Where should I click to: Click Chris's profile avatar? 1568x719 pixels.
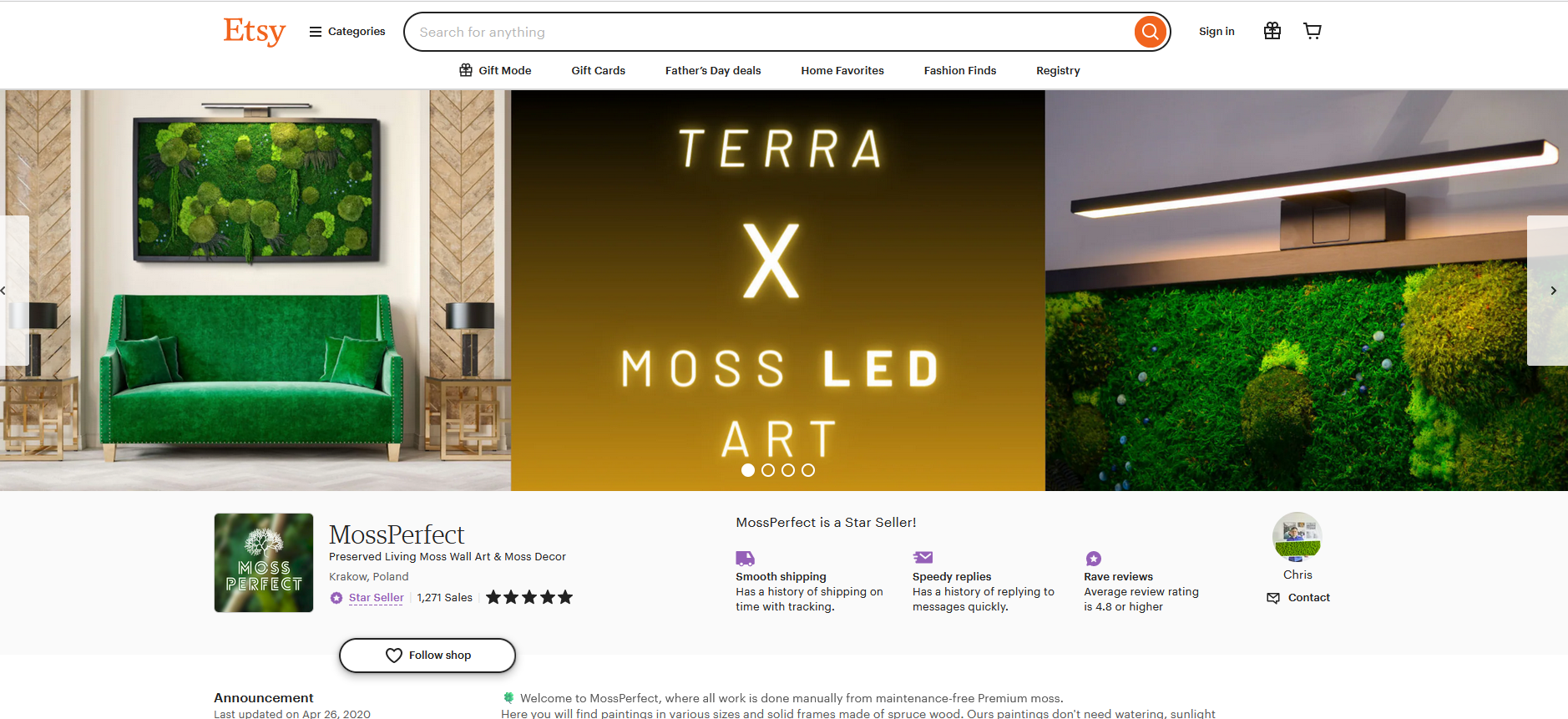click(x=1297, y=537)
